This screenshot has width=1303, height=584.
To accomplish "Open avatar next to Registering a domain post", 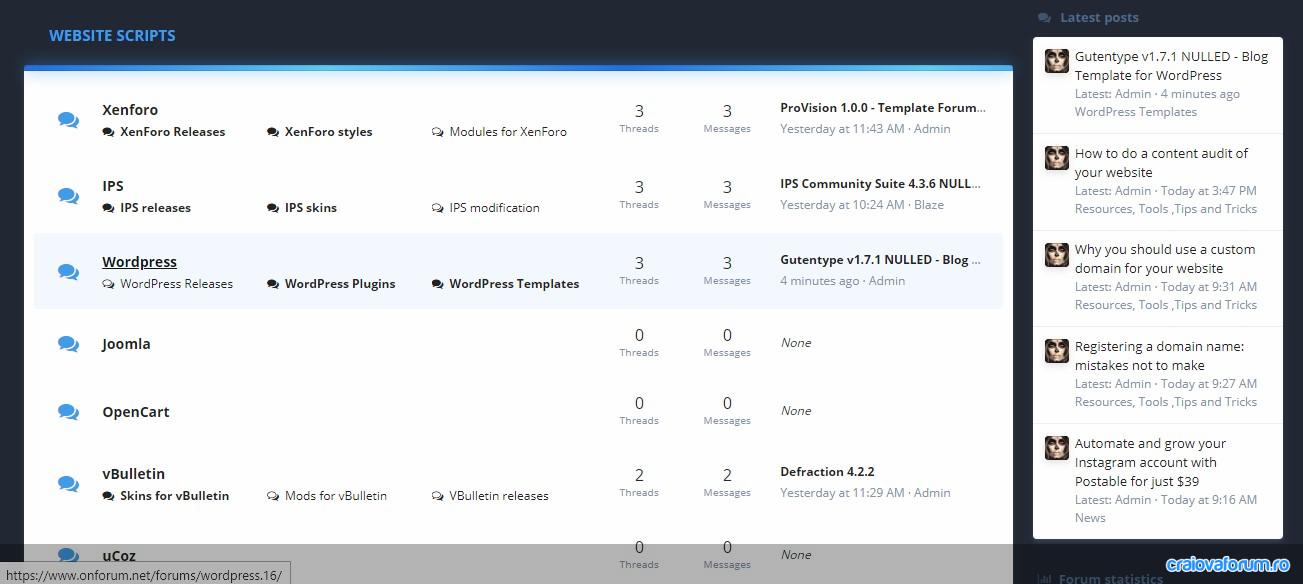I will pos(1057,351).
